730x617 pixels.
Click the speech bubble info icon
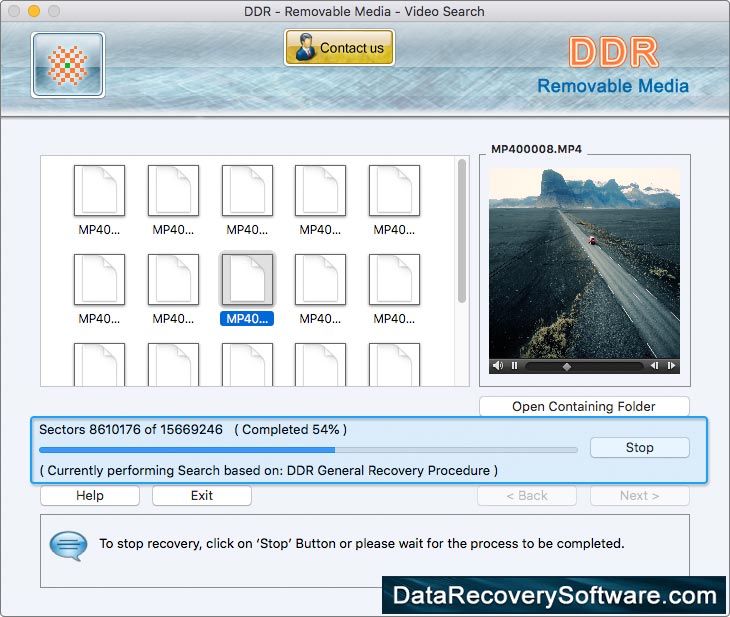(68, 545)
